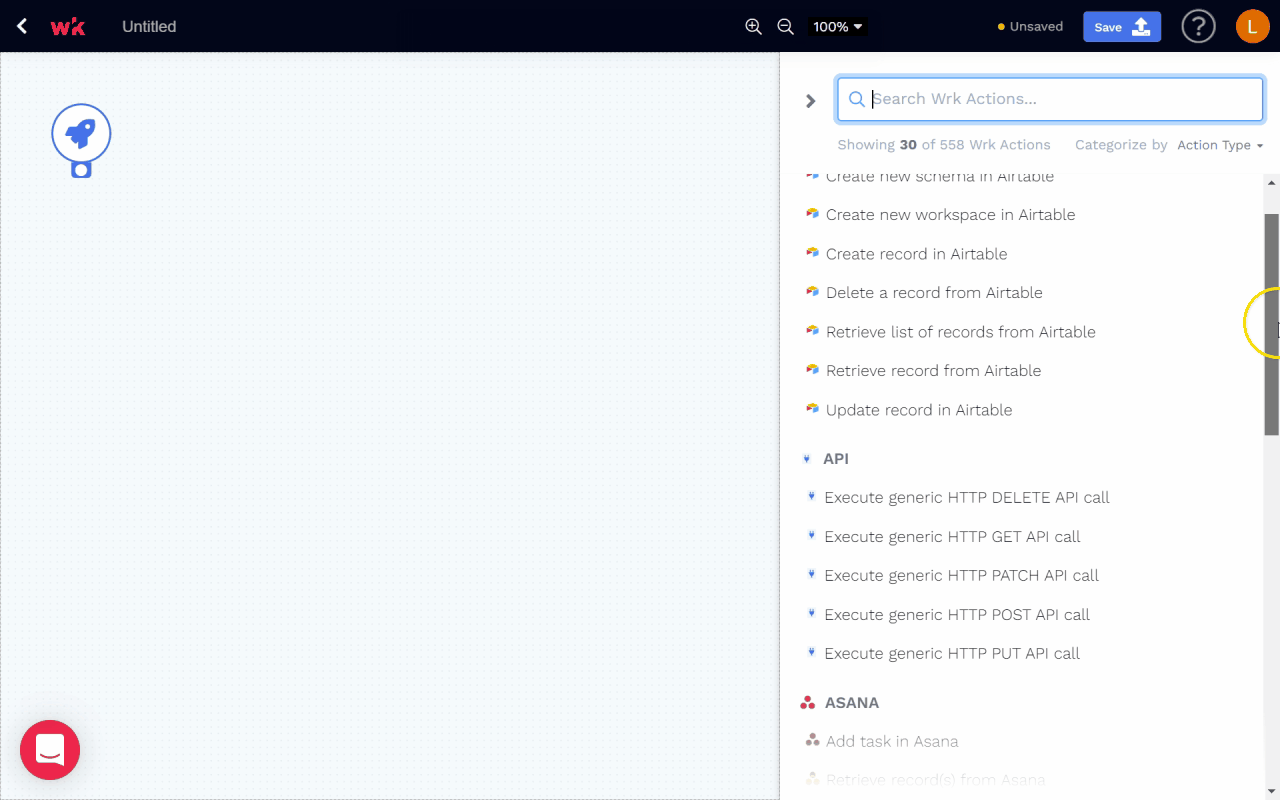Image resolution: width=1280 pixels, height=800 pixels.
Task: Click Airtable icon beside Create new workspace
Action: coord(813,214)
